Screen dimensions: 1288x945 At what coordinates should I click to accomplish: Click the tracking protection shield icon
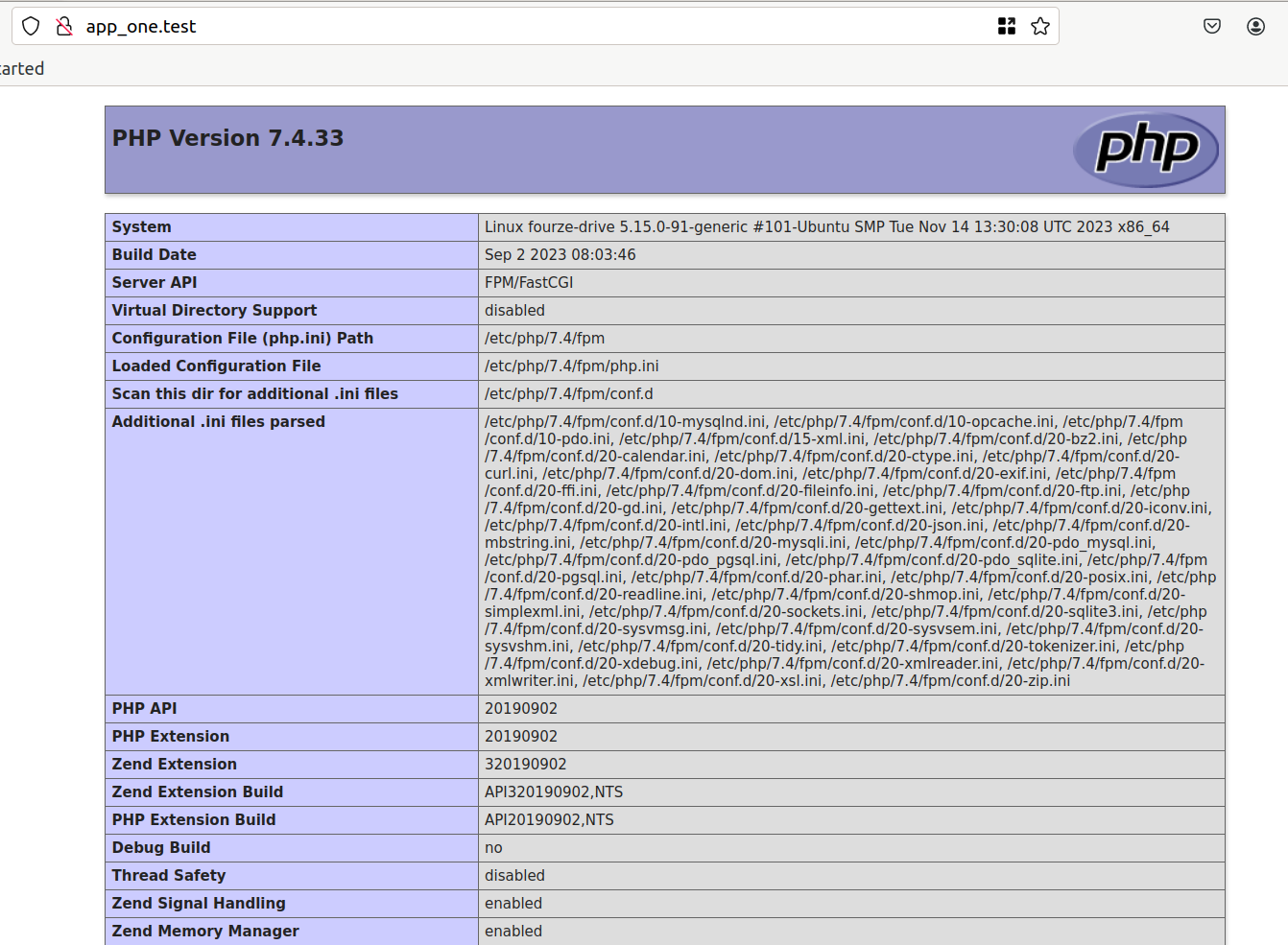(x=30, y=26)
